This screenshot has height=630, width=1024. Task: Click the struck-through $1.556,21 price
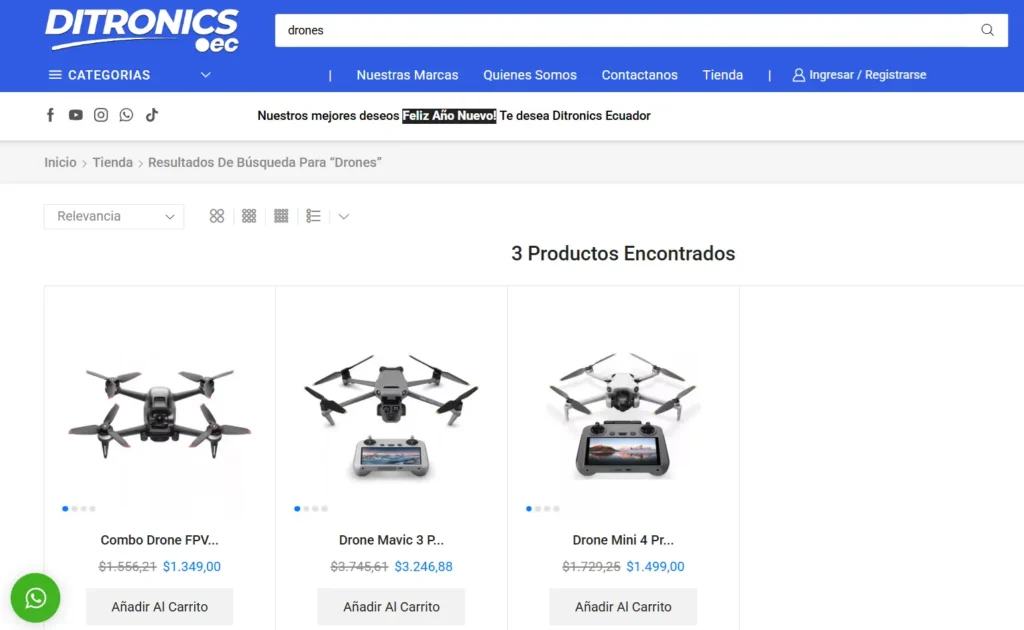pos(127,567)
